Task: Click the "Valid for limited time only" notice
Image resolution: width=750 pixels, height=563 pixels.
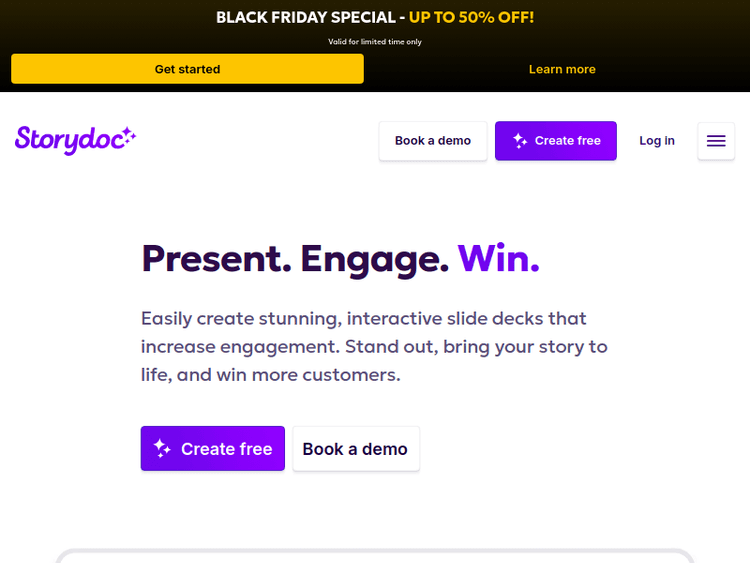Action: [x=375, y=42]
